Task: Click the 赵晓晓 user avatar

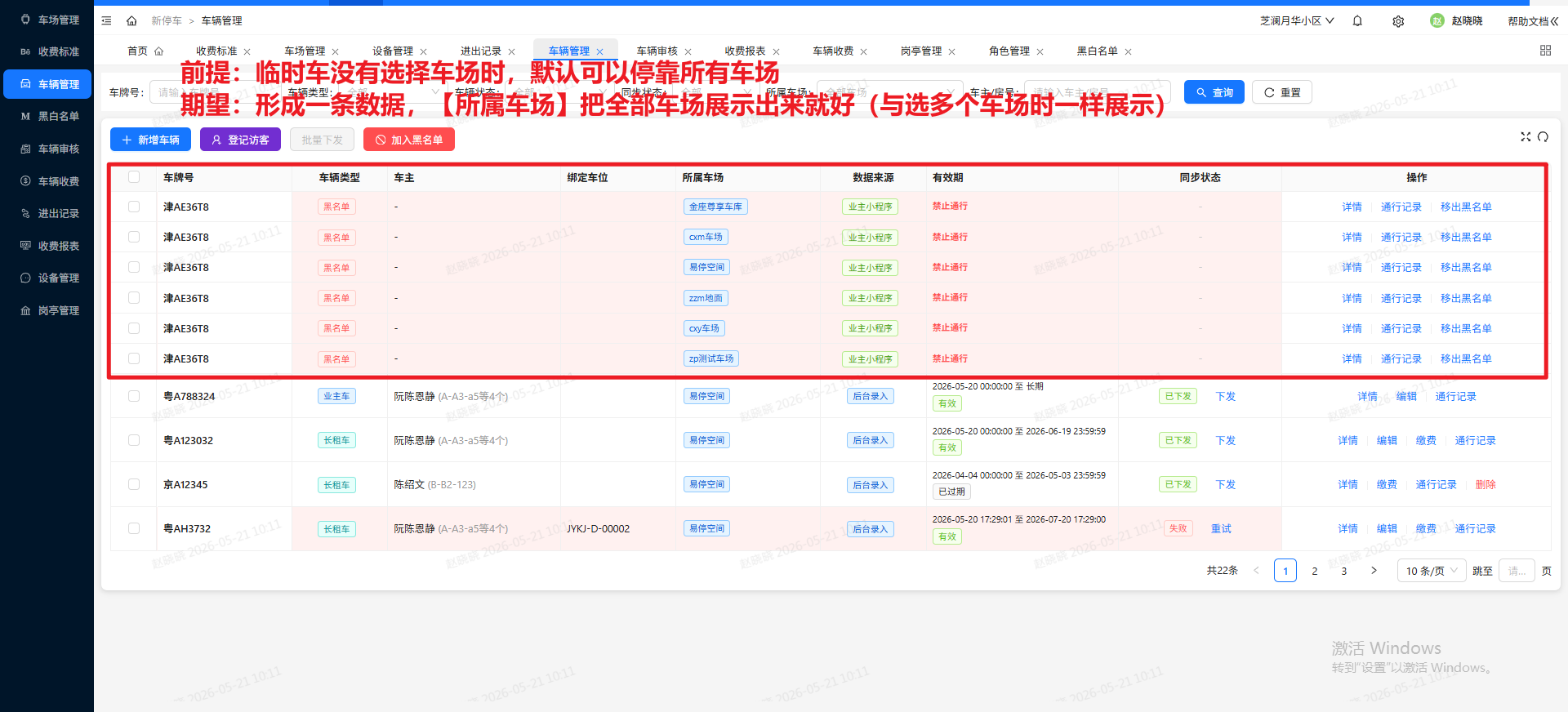Action: coord(1437,20)
